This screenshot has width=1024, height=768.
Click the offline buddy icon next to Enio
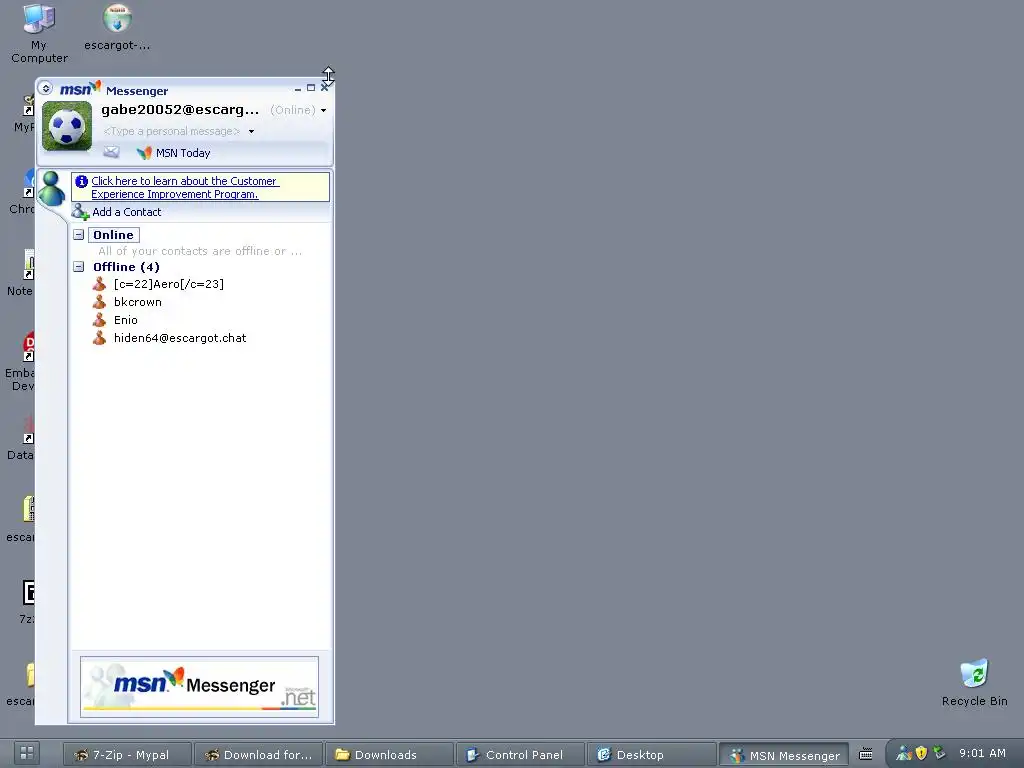(x=99, y=319)
